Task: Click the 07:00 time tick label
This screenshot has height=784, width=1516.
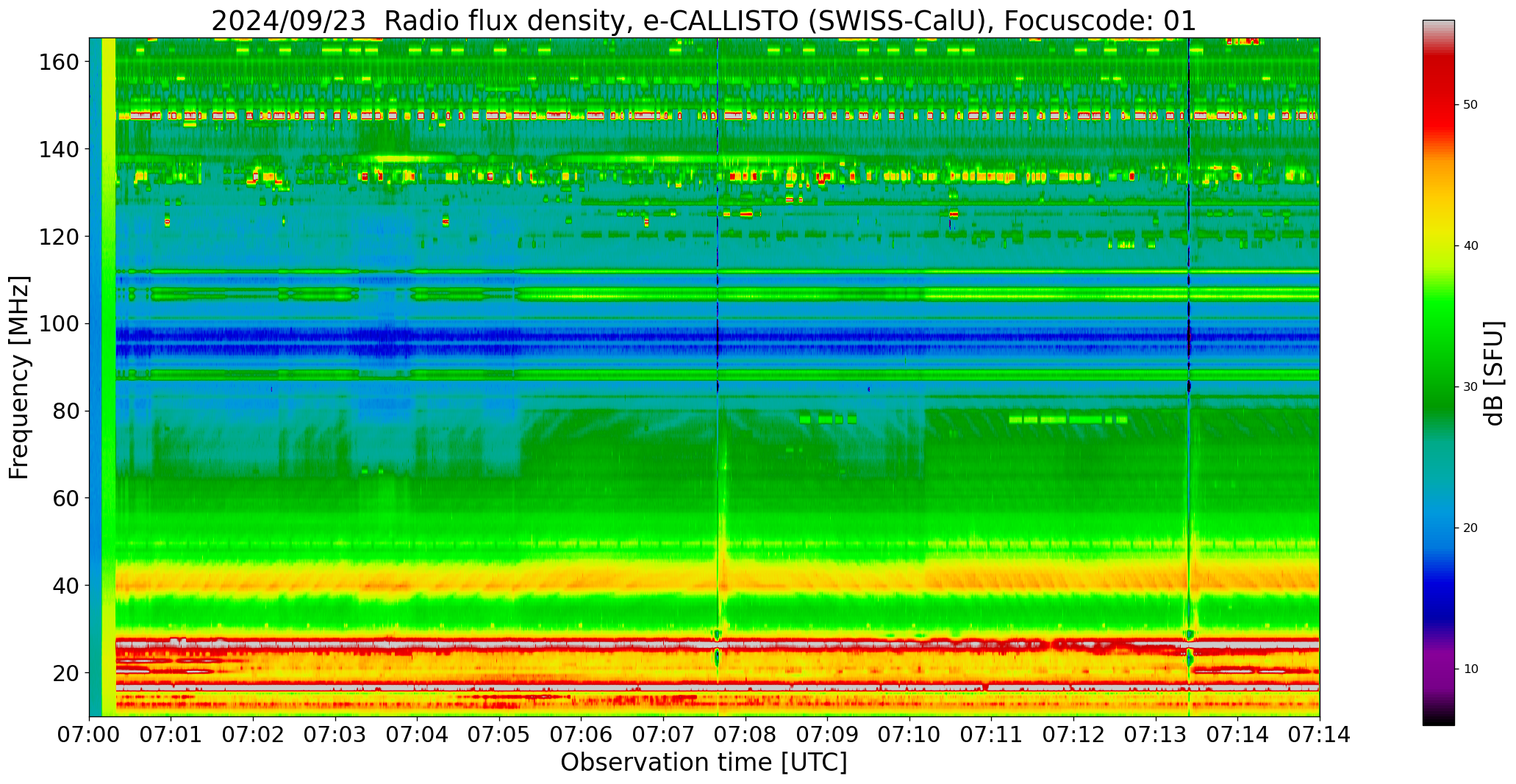Action: pyautogui.click(x=89, y=734)
